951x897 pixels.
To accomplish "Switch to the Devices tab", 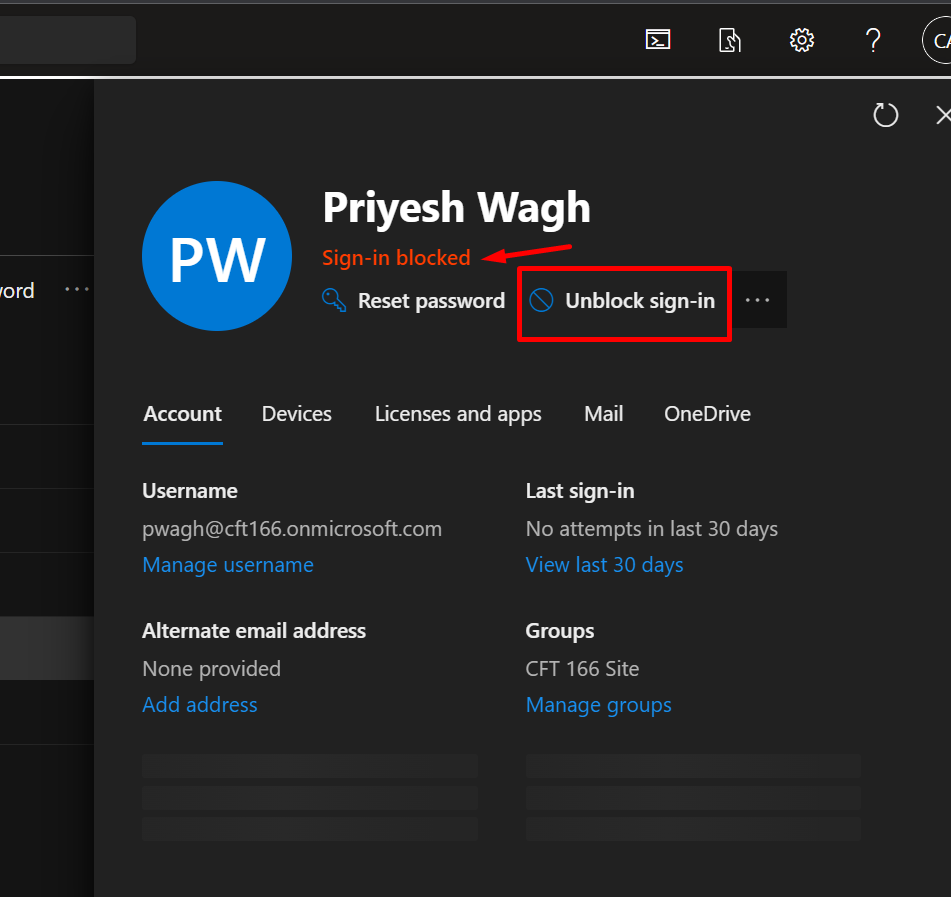I will pyautogui.click(x=296, y=413).
